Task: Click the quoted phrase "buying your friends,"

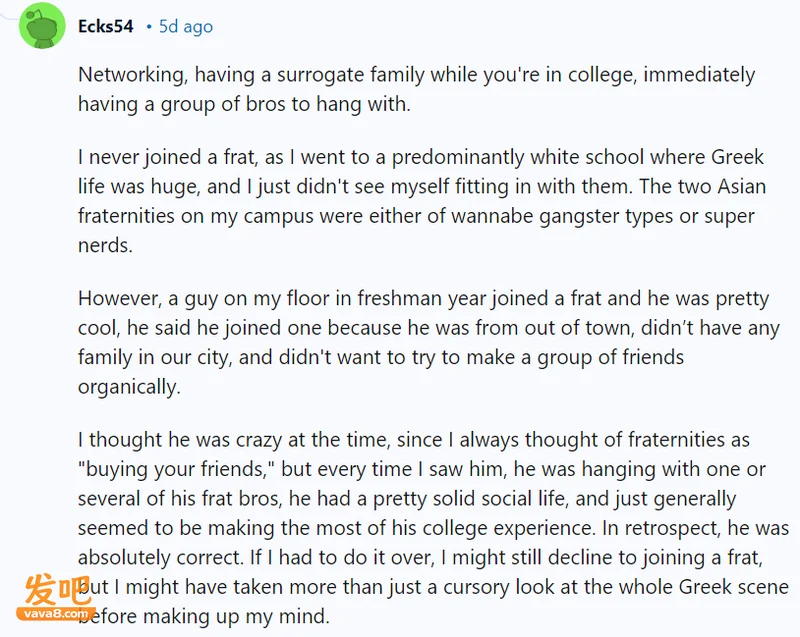Action: [177, 469]
